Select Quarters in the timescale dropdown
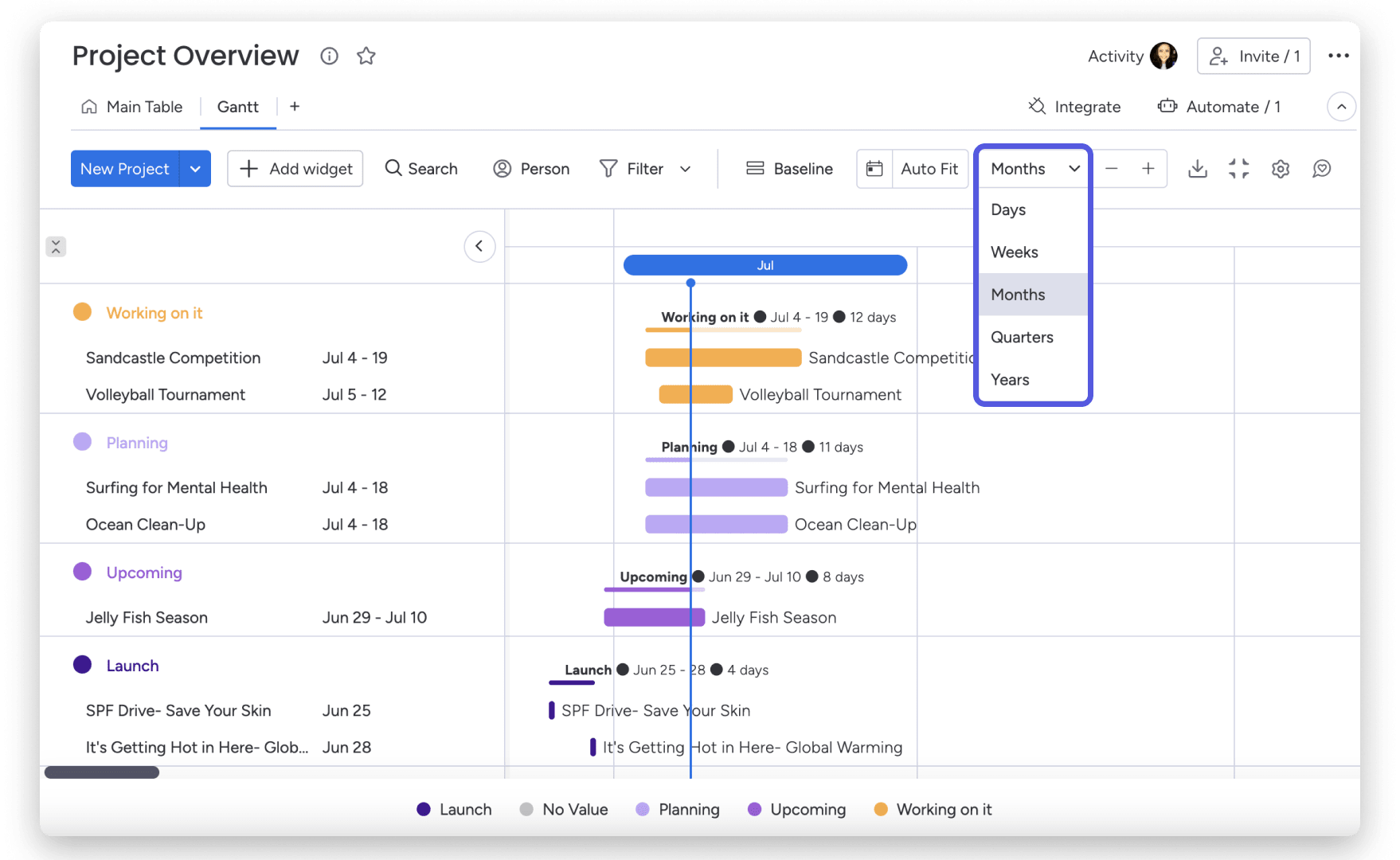 tap(1022, 337)
